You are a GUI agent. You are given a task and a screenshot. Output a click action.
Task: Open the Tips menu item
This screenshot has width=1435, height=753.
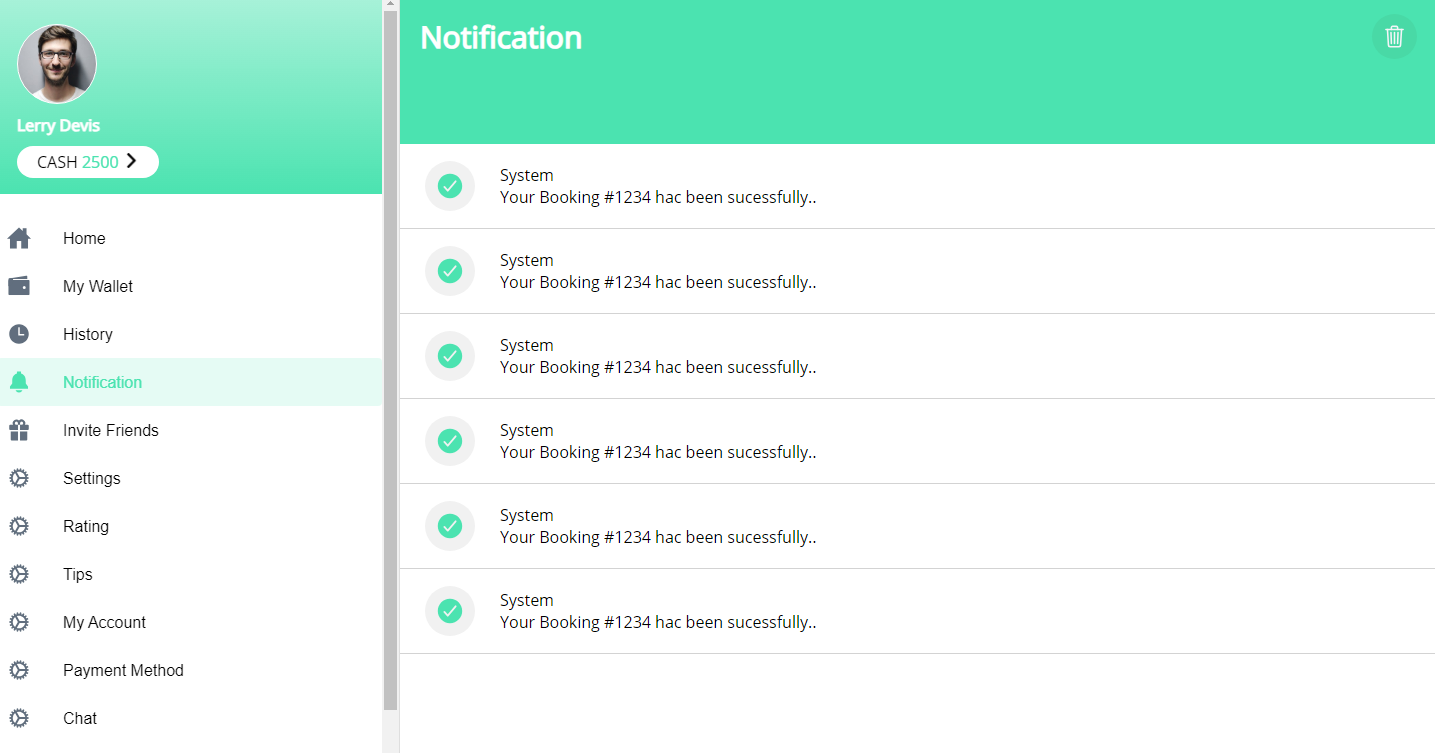pos(78,574)
